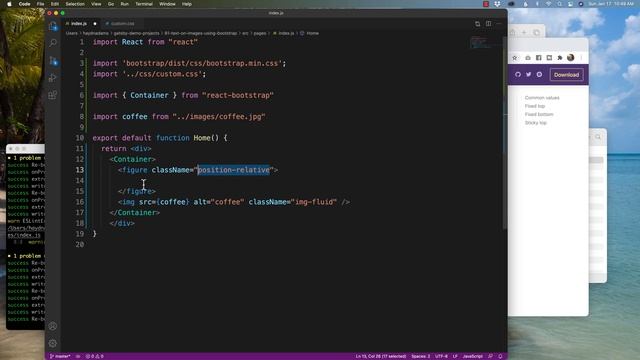The image size is (640, 360).
Task: Open the Extensions view icon
Action: point(53,95)
